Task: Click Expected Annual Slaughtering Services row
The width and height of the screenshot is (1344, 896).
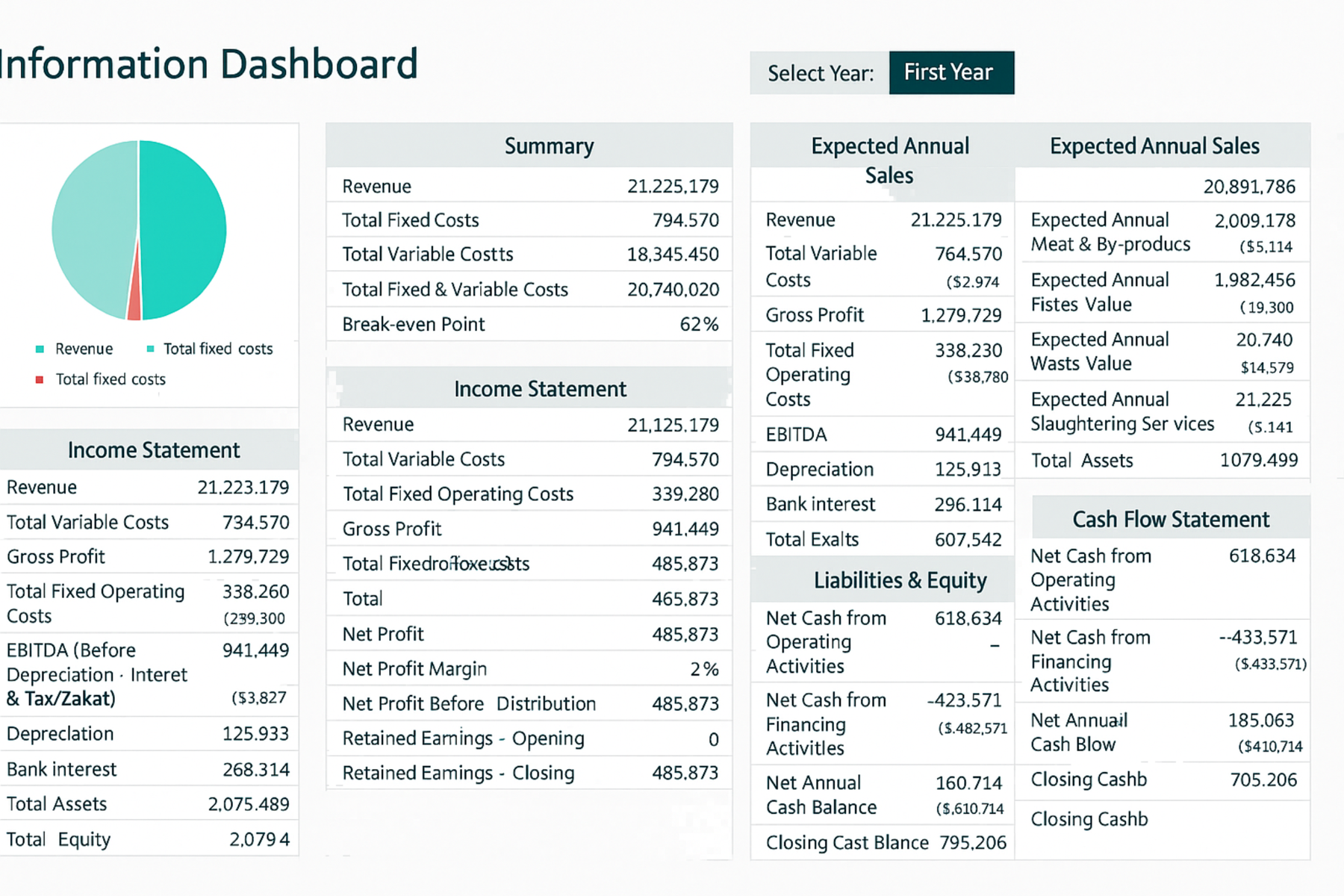Action: [x=1162, y=411]
